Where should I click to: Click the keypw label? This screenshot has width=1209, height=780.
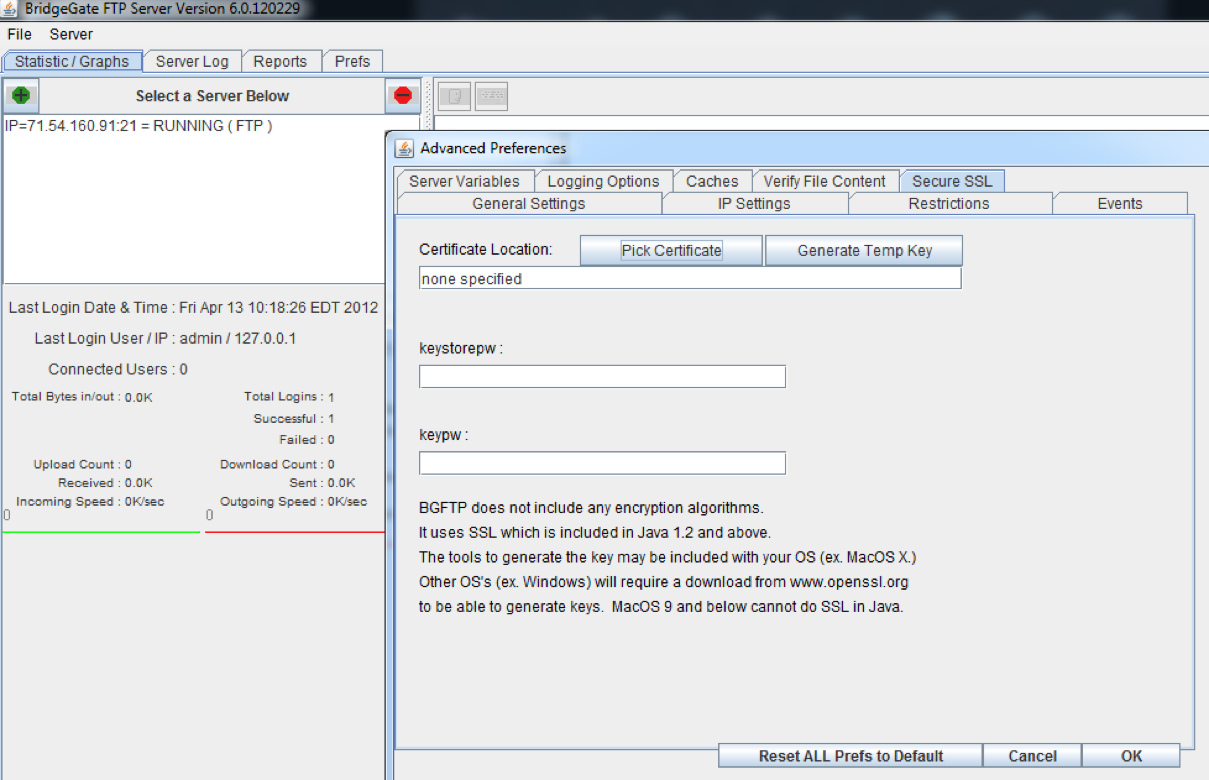click(444, 436)
